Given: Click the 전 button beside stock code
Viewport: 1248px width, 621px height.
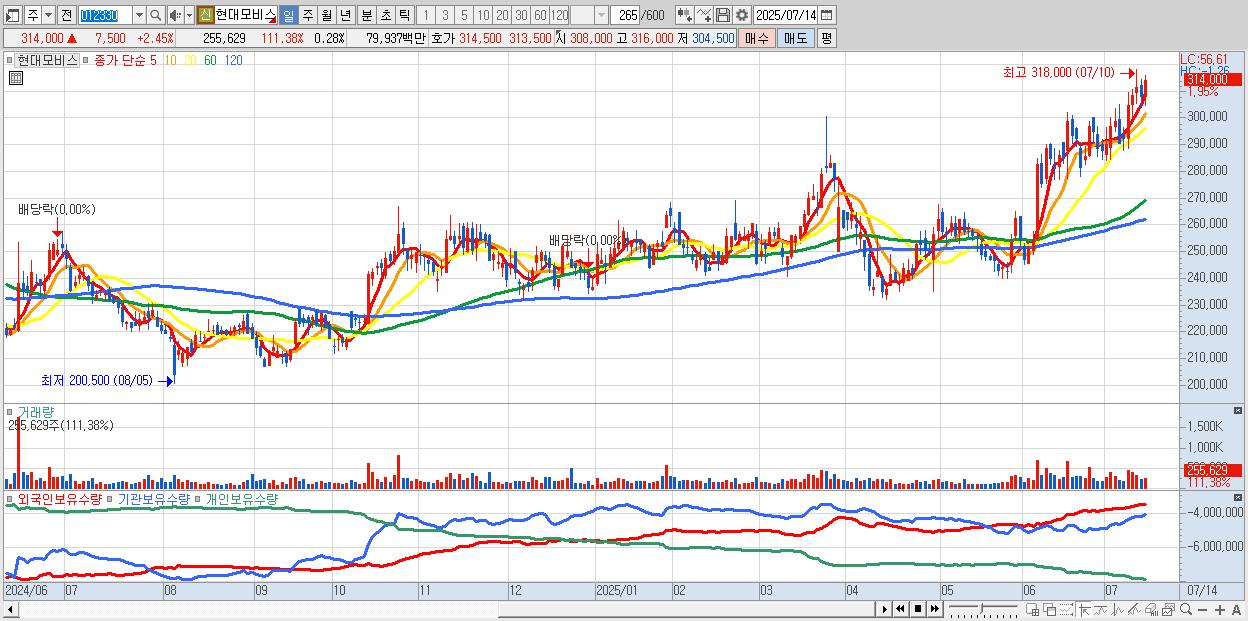Looking at the screenshot, I should pyautogui.click(x=67, y=15).
